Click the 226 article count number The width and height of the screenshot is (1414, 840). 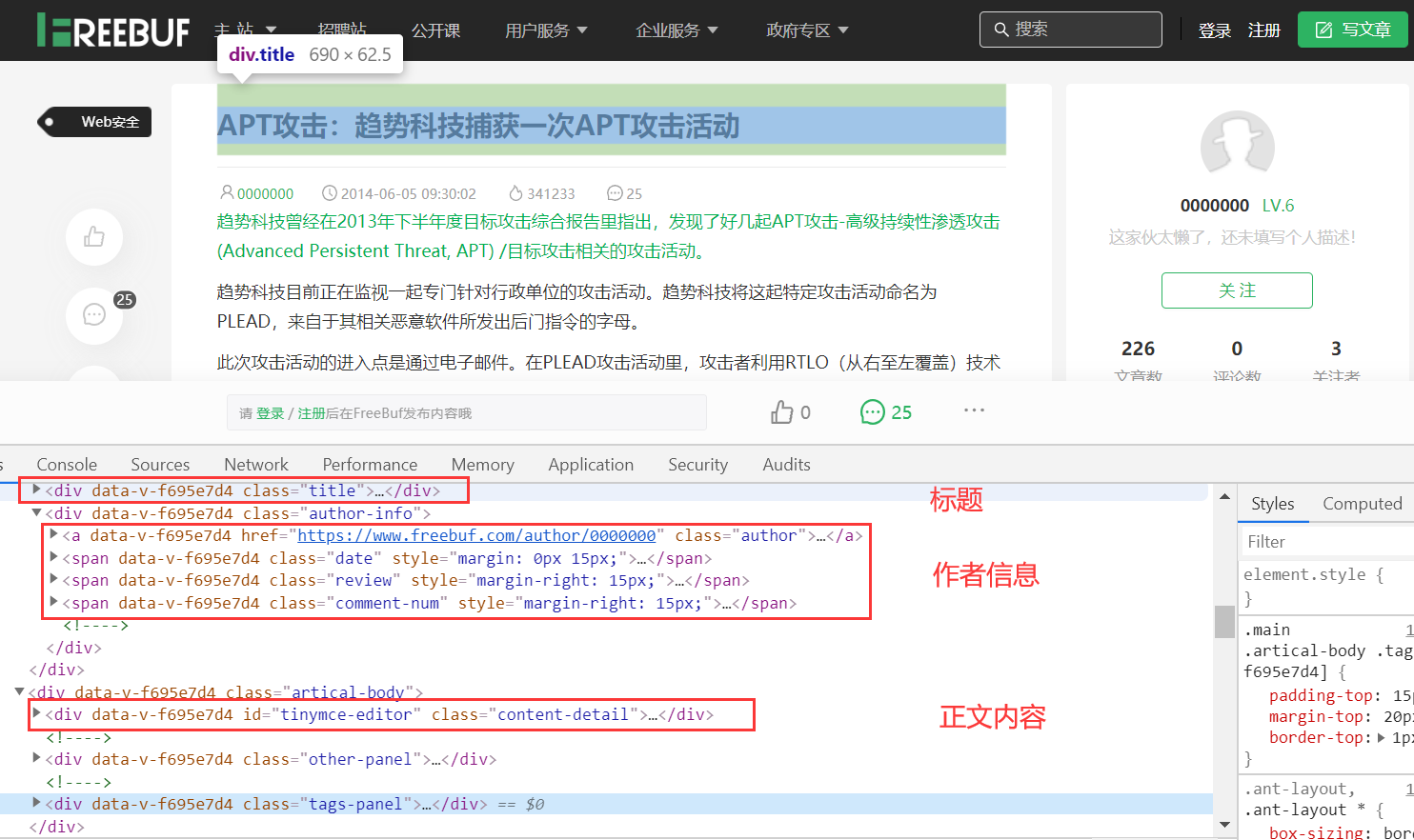1138,349
